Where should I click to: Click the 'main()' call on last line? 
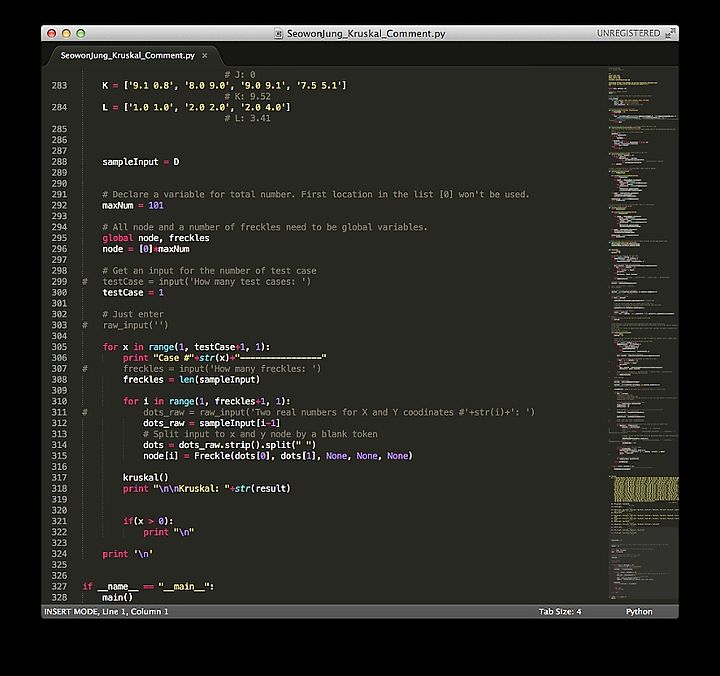point(117,597)
